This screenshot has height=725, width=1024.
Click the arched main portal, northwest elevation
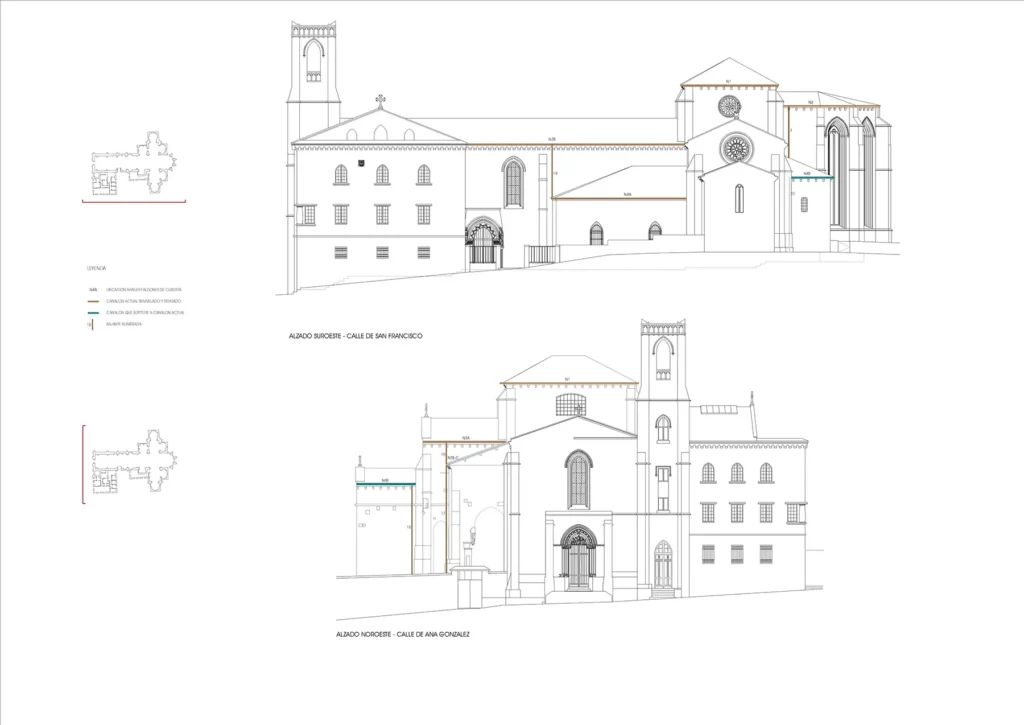coord(578,557)
